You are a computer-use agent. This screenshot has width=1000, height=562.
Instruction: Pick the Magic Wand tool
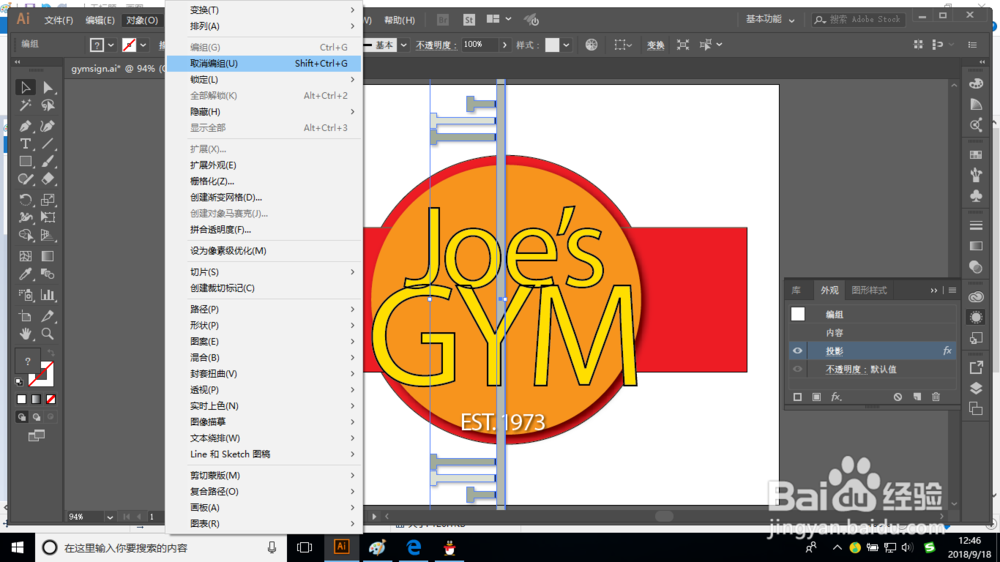pyautogui.click(x=26, y=105)
